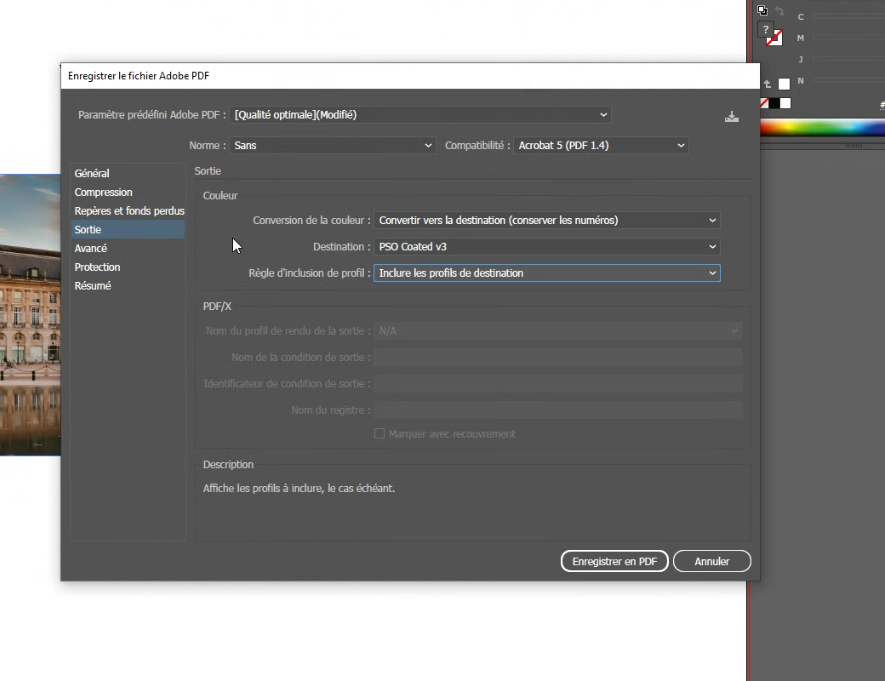Expand the Norme dropdown

[332, 145]
